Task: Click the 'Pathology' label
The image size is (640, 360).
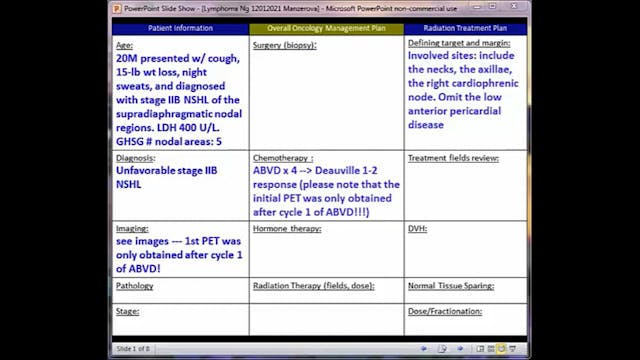Action: pyautogui.click(x=134, y=286)
